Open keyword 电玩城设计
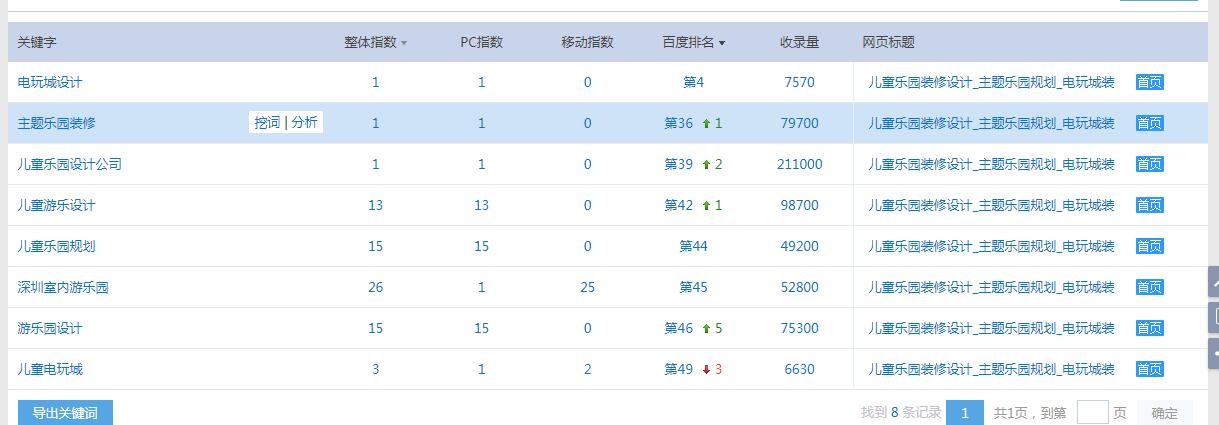 (50, 82)
